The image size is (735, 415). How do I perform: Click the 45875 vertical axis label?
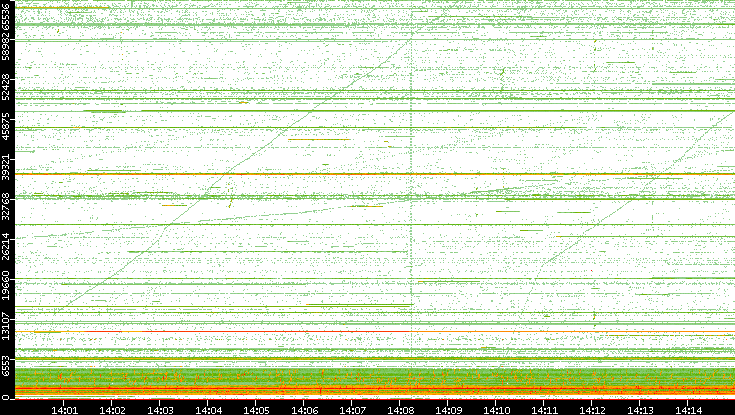tap(8, 136)
